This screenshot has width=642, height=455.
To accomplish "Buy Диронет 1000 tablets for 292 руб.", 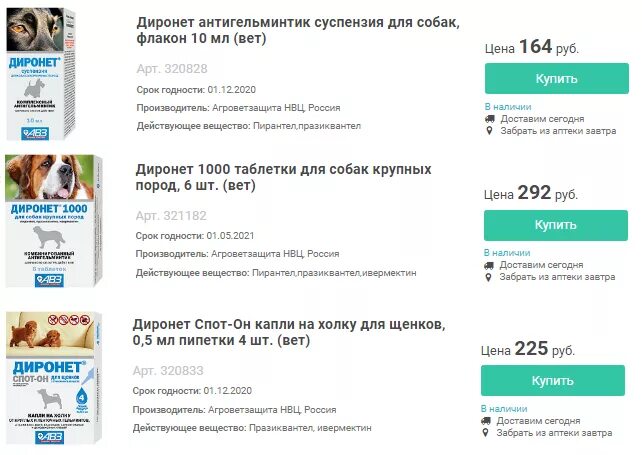I will [555, 226].
